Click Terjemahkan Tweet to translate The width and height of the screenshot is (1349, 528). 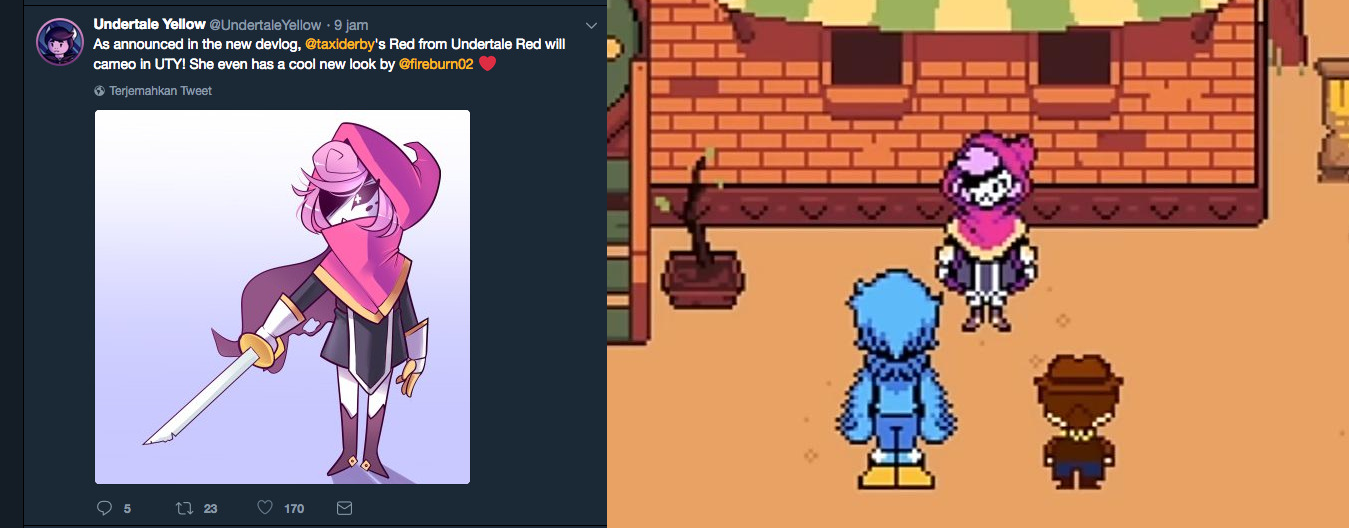click(x=161, y=91)
